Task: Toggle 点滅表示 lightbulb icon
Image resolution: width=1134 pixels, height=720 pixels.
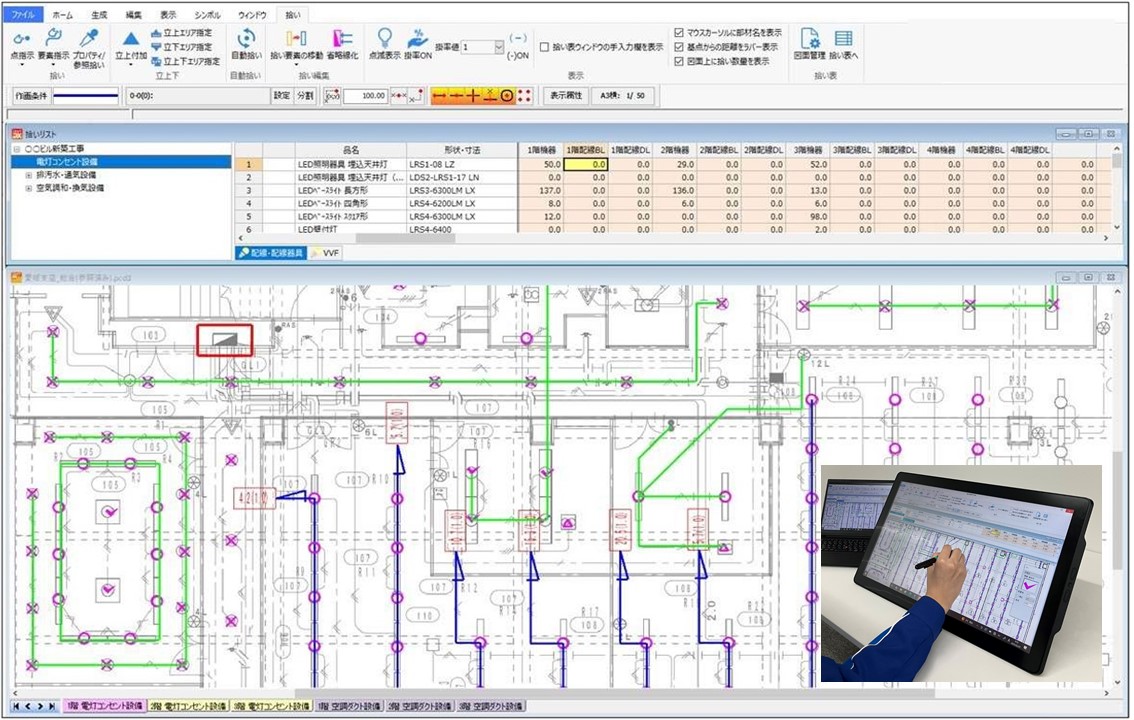Action: [384, 38]
